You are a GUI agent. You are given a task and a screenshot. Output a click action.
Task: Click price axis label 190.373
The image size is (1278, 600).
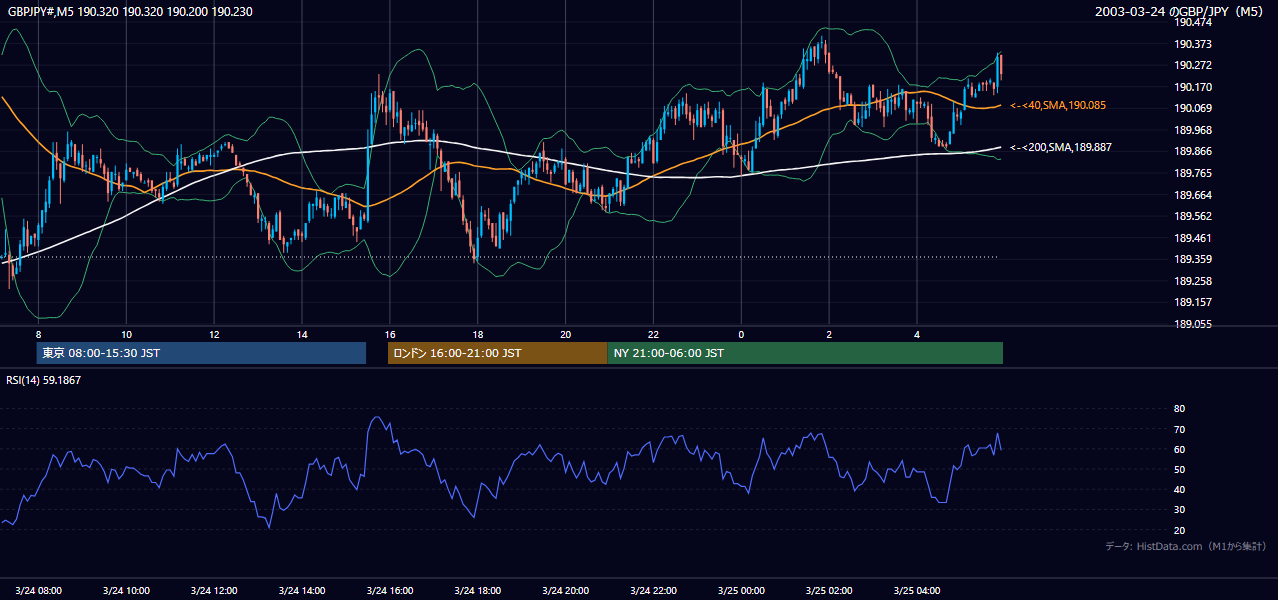[1192, 44]
